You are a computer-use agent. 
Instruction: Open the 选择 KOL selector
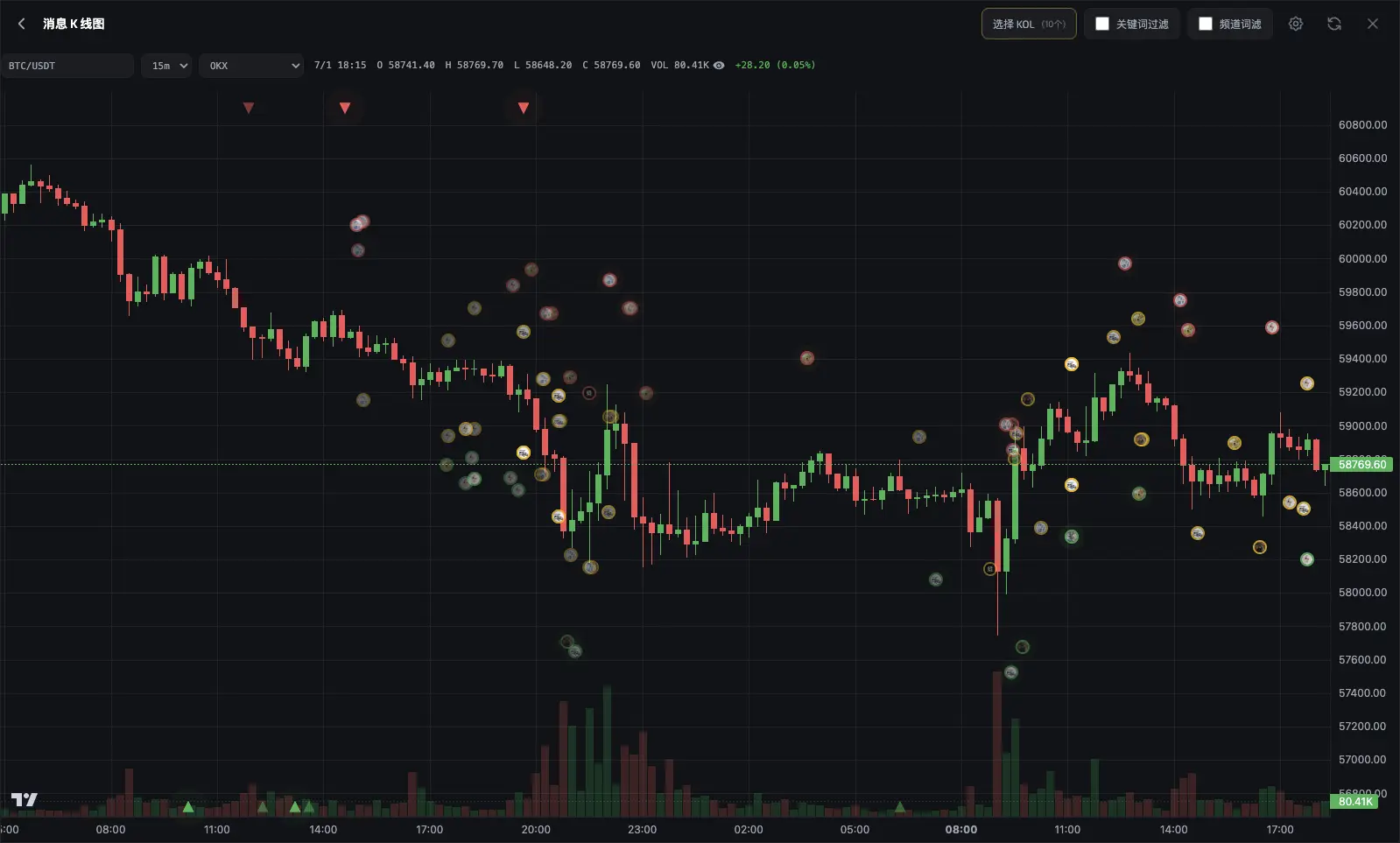coord(1029,24)
